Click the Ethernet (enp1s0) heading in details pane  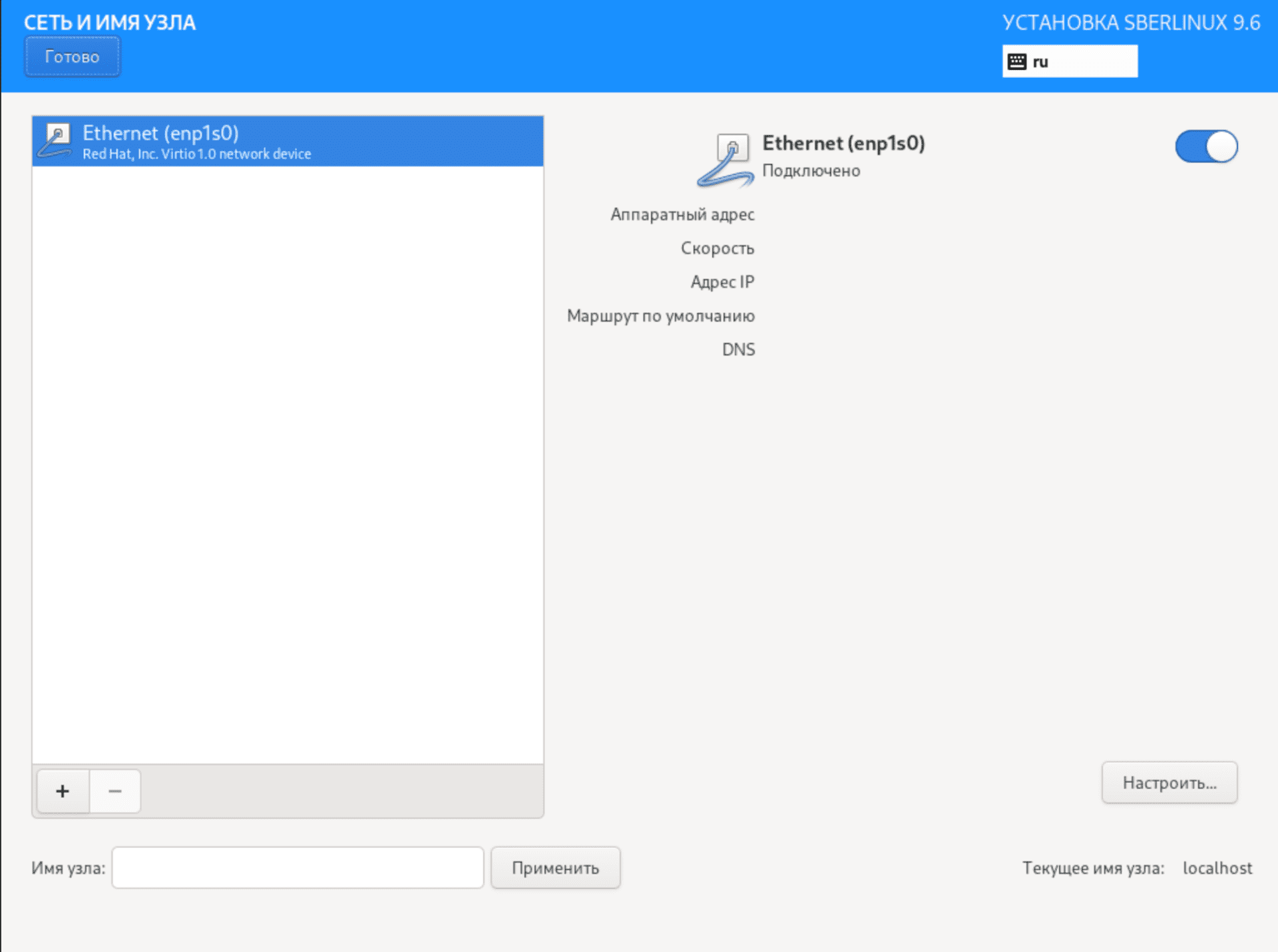[x=843, y=143]
